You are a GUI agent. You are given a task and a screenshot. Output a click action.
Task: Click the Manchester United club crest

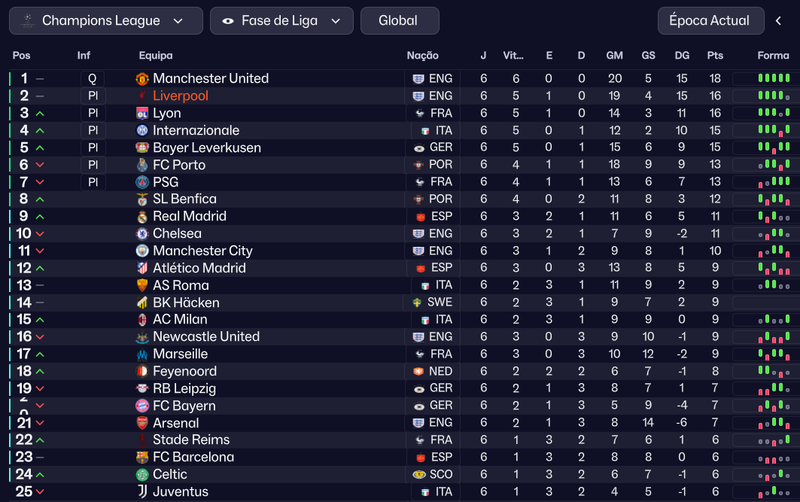pos(142,79)
